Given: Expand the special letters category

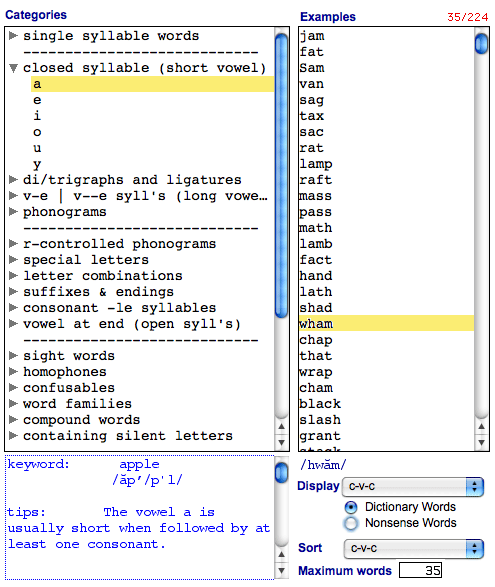Looking at the screenshot, I should coord(13,260).
